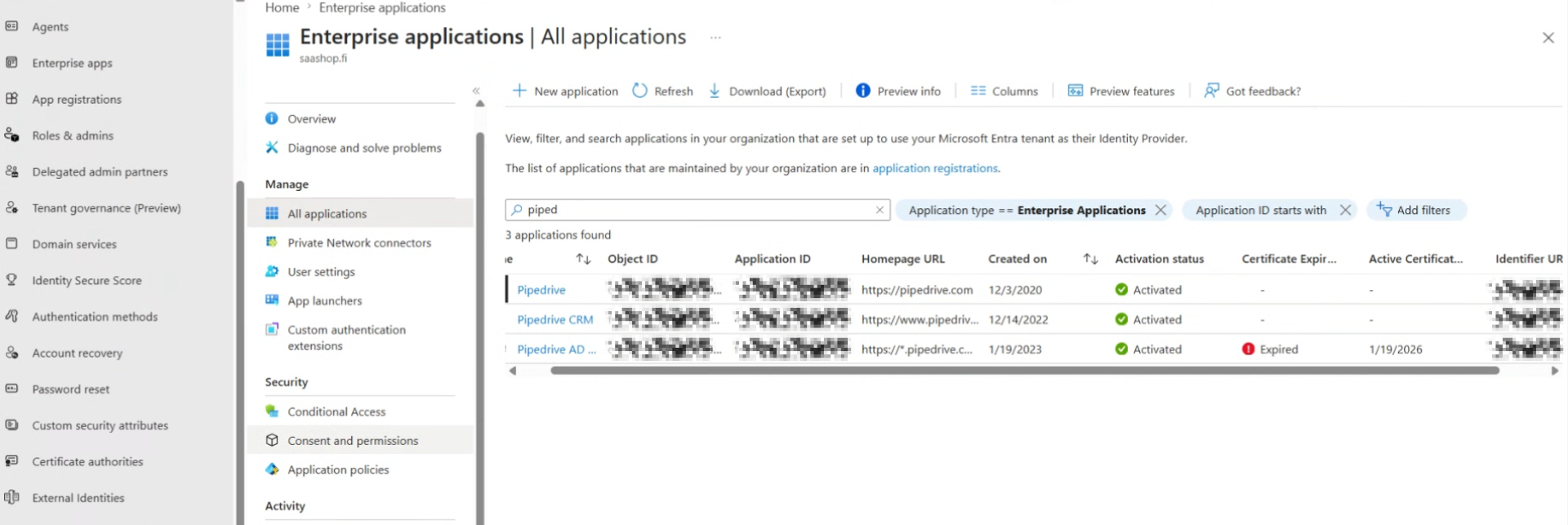The height and width of the screenshot is (525, 1568).
Task: Open the Columns chooser
Action: pyautogui.click(x=1004, y=91)
